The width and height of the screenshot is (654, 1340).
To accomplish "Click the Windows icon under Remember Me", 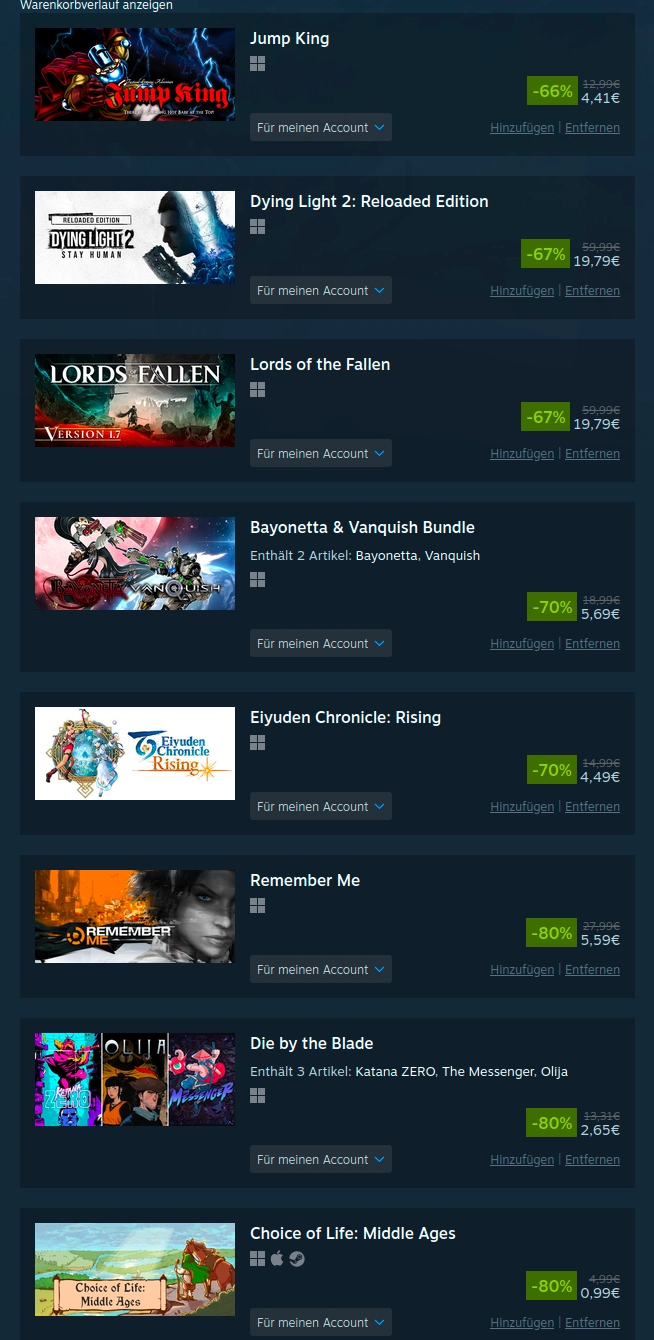I will tap(257, 906).
